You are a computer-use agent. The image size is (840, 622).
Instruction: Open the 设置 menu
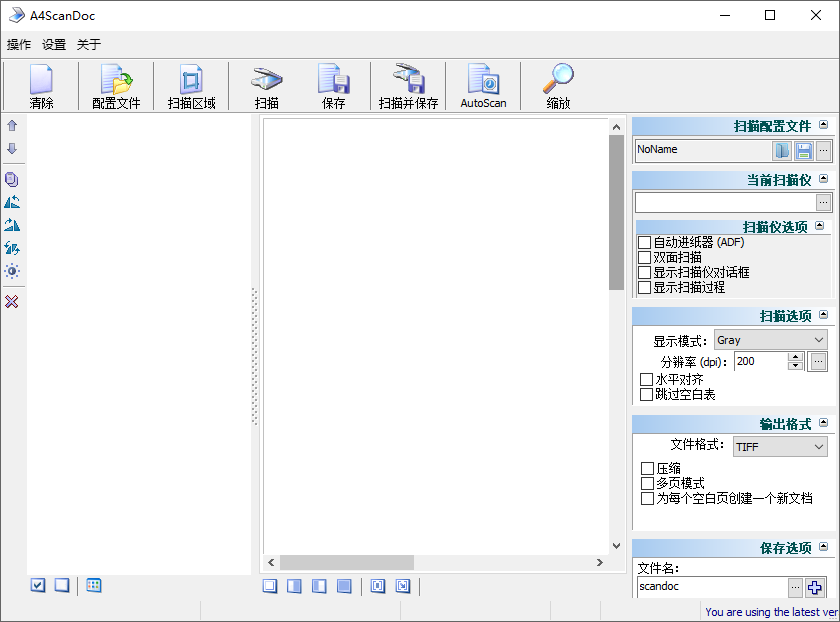point(53,44)
